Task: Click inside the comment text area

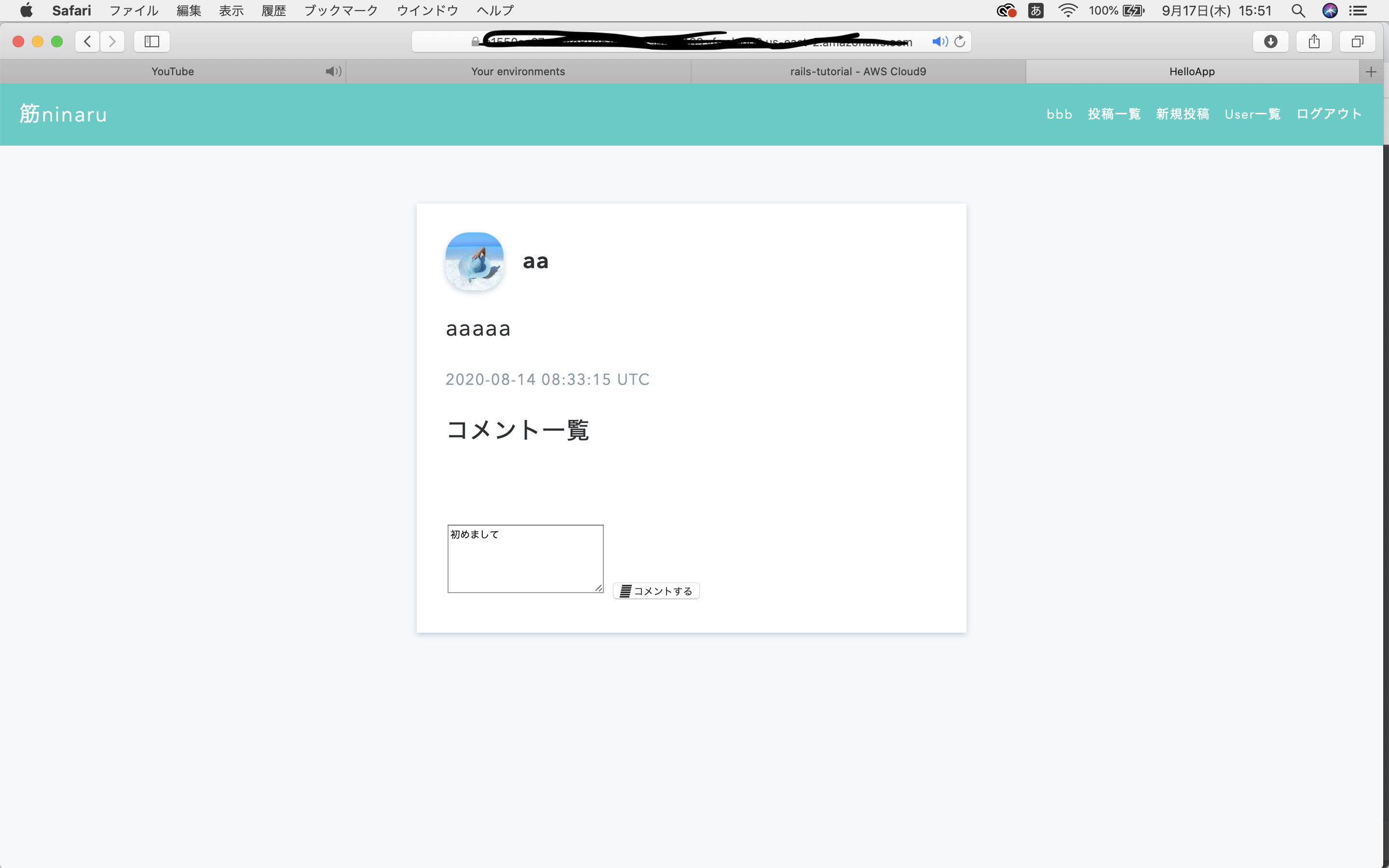Action: (x=525, y=557)
